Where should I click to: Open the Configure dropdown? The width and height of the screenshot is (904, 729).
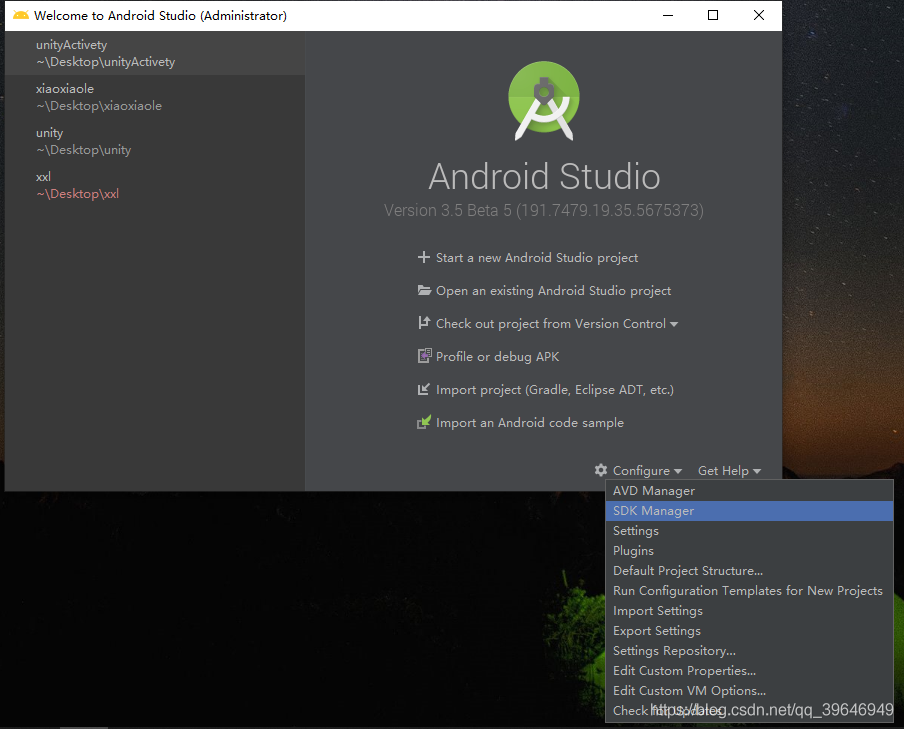tap(646, 471)
